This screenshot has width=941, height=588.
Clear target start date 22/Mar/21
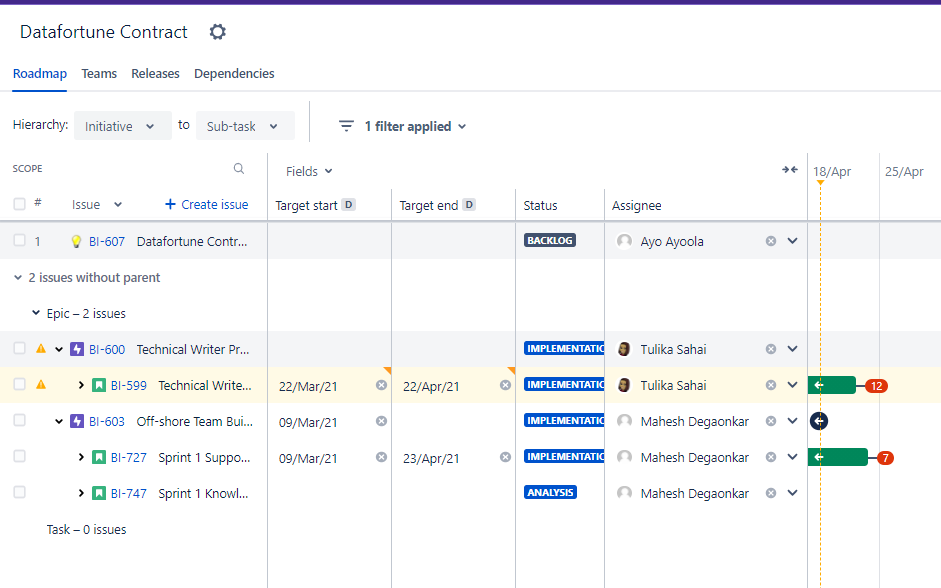(x=381, y=385)
